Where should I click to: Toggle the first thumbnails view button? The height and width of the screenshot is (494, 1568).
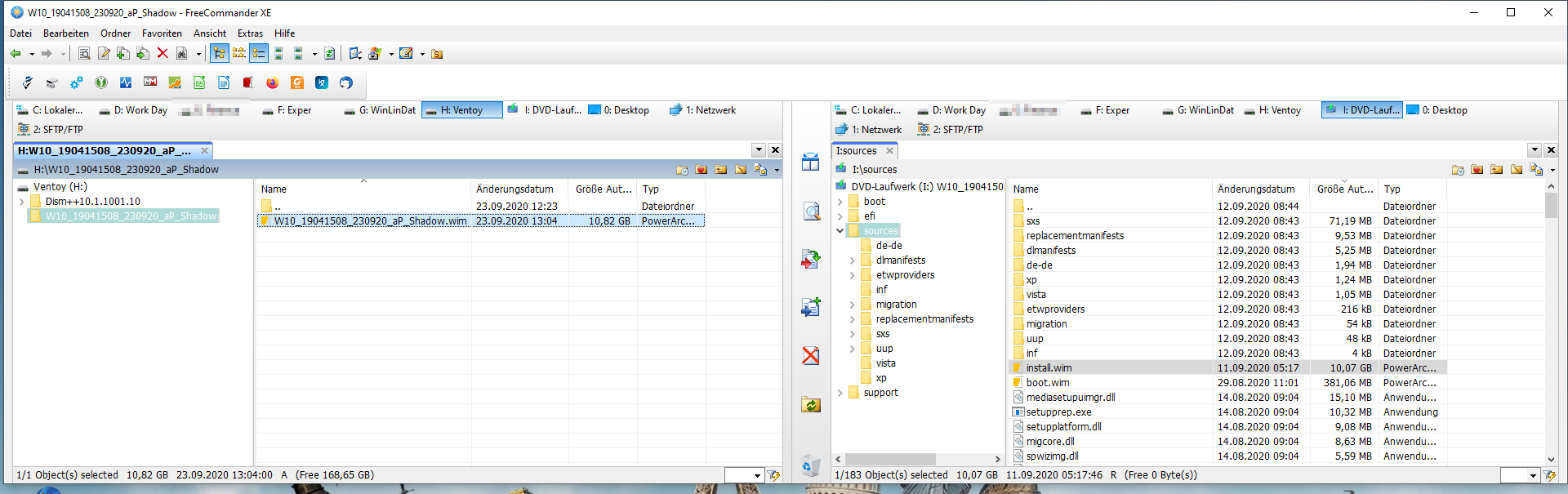278,54
